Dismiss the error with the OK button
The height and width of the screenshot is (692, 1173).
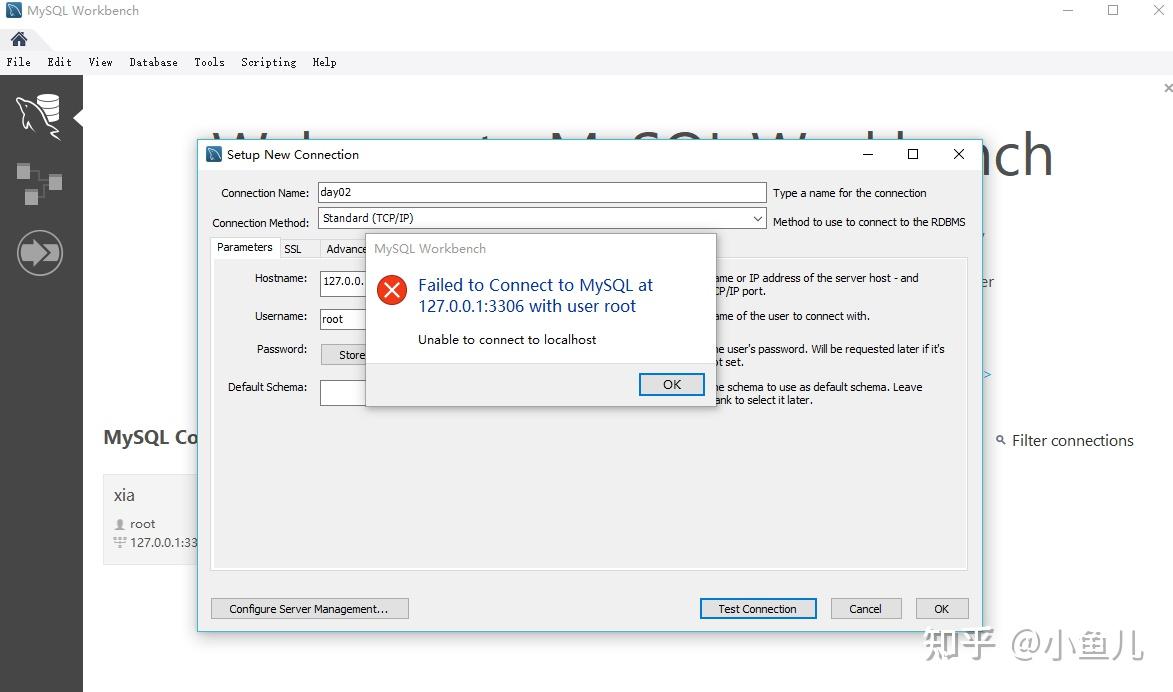671,384
